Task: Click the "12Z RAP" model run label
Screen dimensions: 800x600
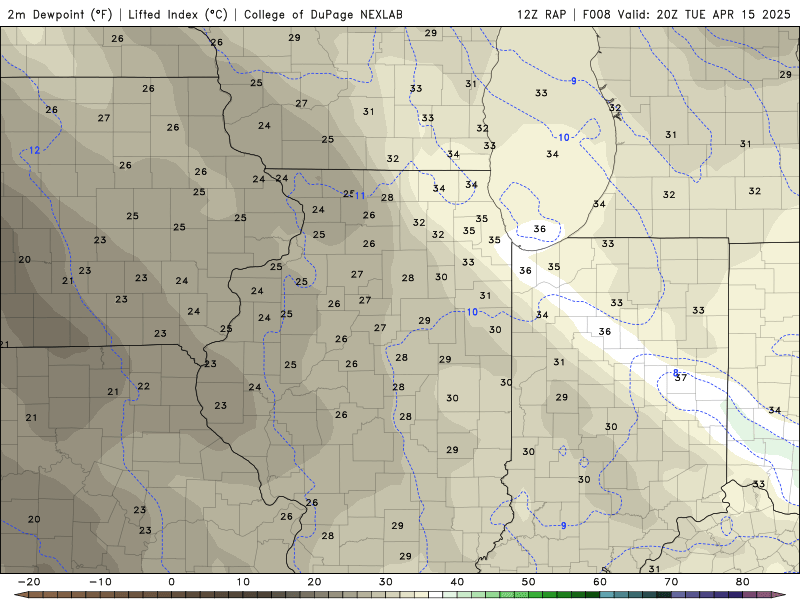Action: [x=541, y=14]
